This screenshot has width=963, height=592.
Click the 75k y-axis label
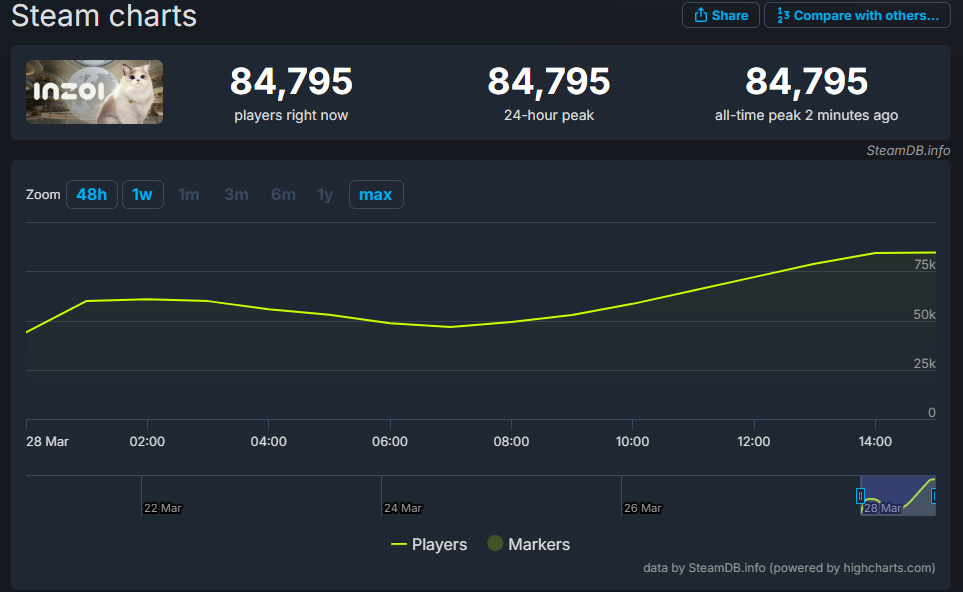pyautogui.click(x=925, y=265)
